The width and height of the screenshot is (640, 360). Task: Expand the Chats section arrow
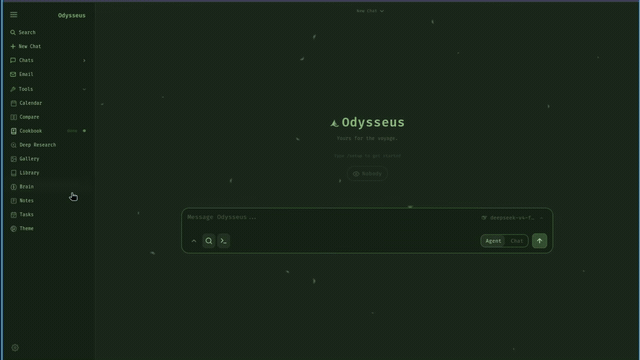point(84,60)
